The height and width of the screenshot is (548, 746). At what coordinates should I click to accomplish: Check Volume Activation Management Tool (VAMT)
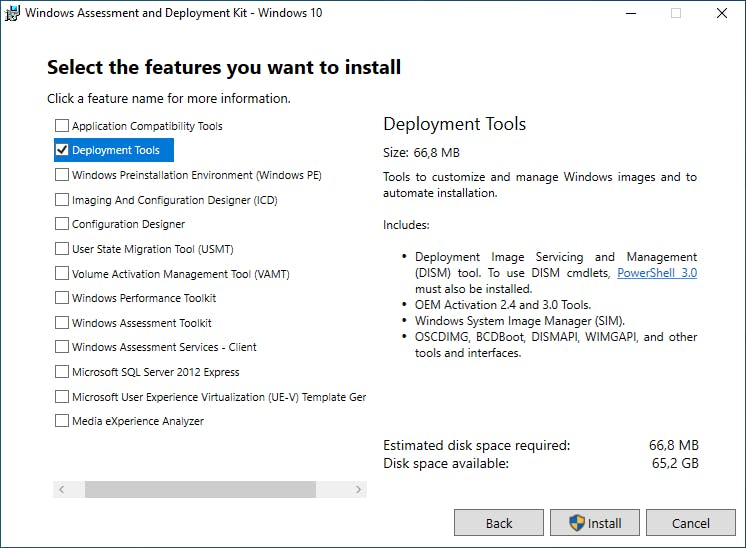pyautogui.click(x=62, y=273)
